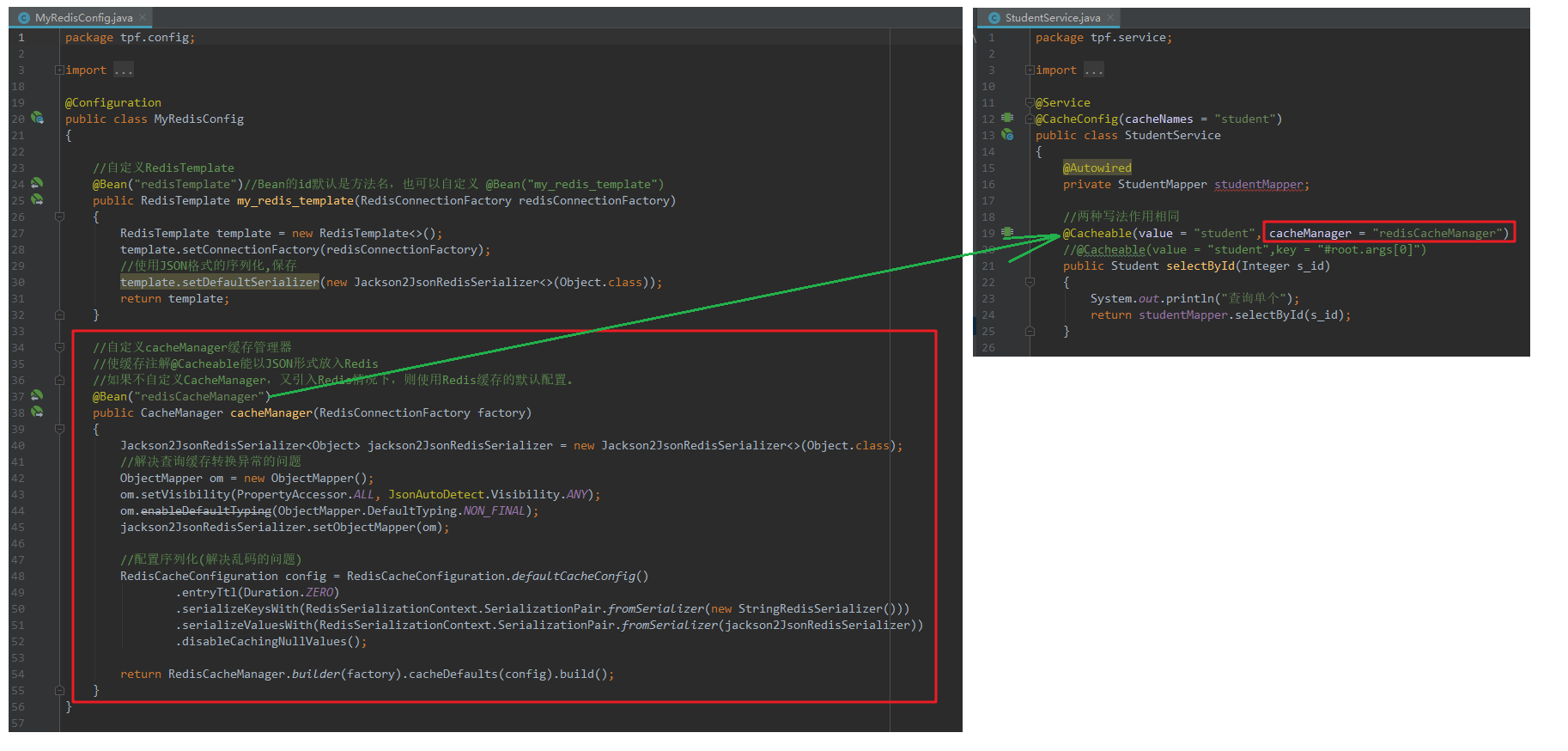Collapse my_redis_template method at line 26 fold marker
The height and width of the screenshot is (751, 1568).
pos(59,217)
